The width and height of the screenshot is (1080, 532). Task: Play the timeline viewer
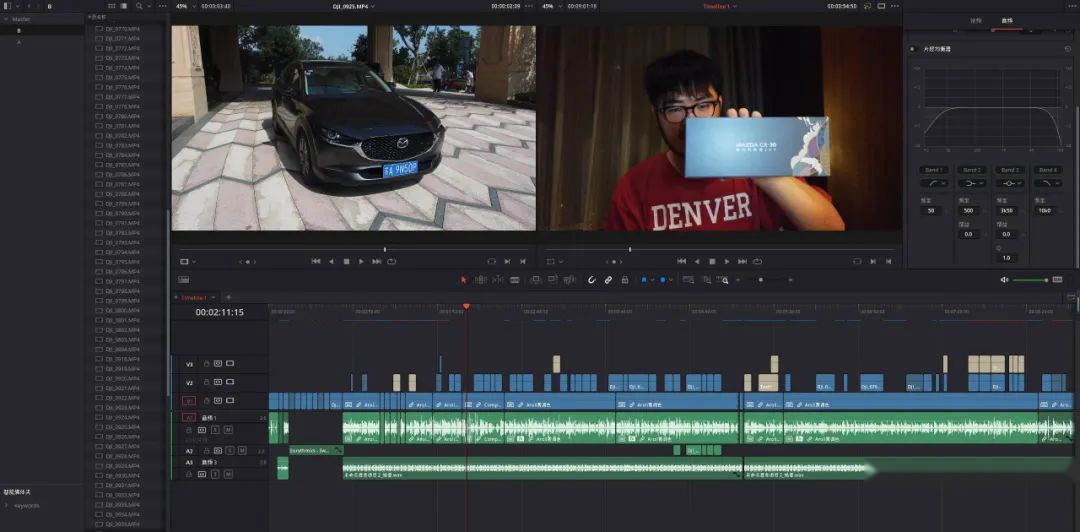727,261
